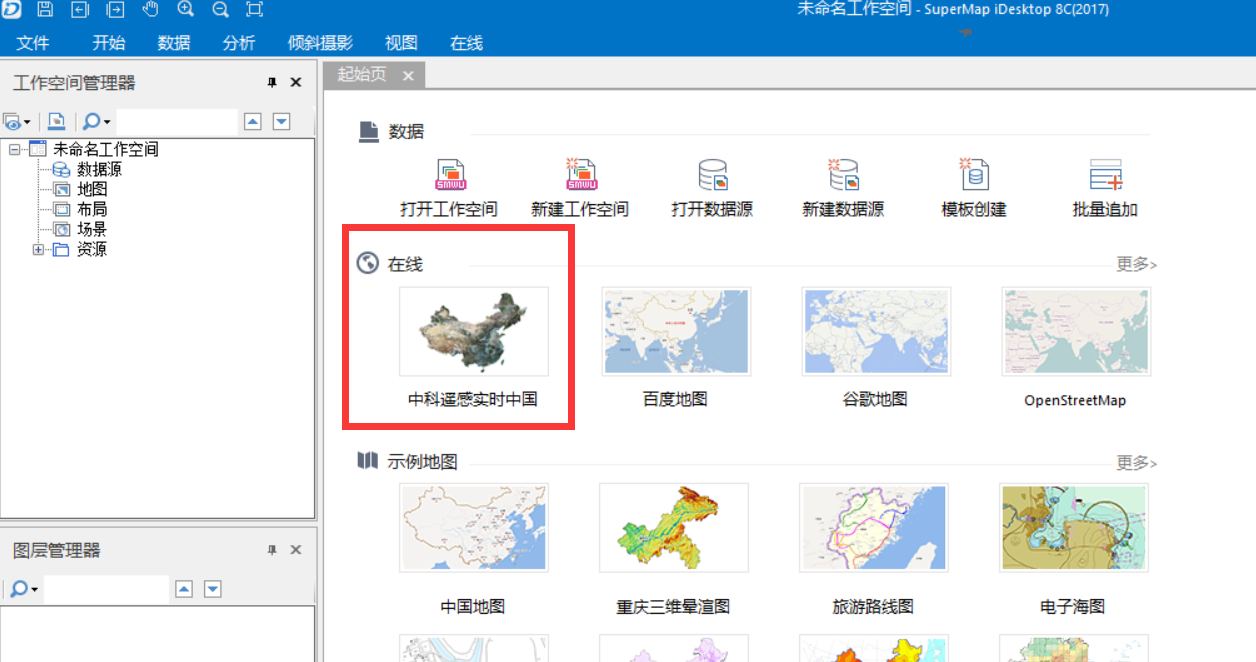Open the 中国地图 sample map thumbnail
The width and height of the screenshot is (1256, 662).
pyautogui.click(x=474, y=528)
